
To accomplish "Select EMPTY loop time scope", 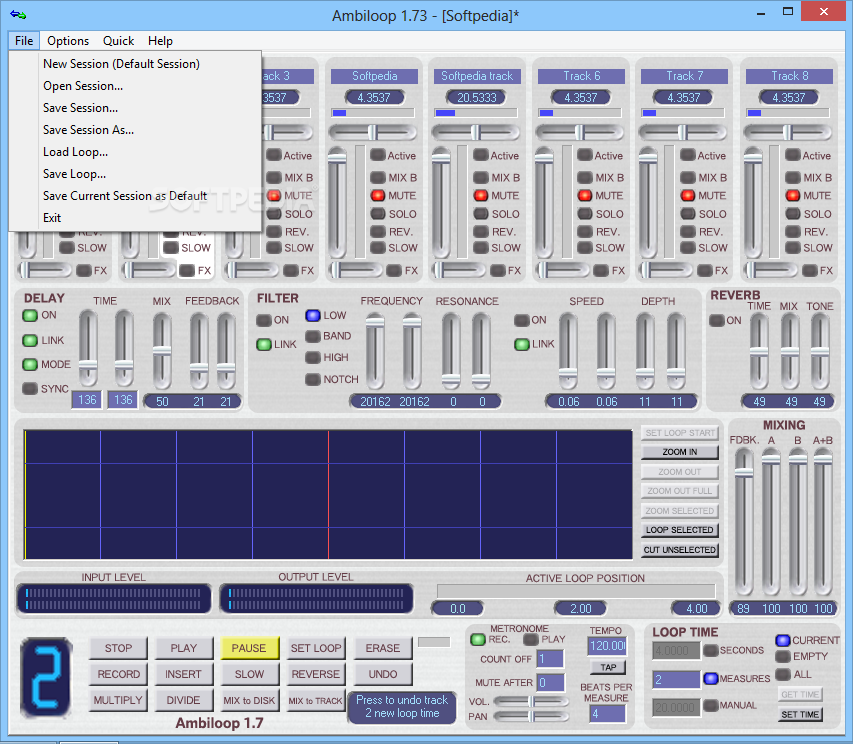I will click(x=783, y=657).
